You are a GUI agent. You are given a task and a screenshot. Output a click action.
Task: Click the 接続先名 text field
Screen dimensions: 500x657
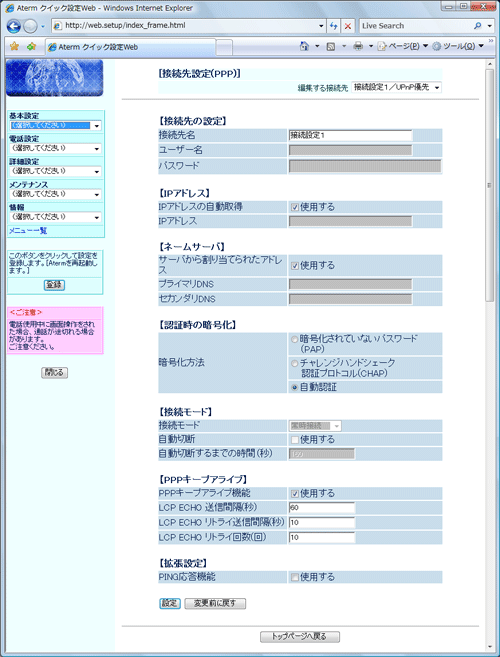click(x=351, y=135)
